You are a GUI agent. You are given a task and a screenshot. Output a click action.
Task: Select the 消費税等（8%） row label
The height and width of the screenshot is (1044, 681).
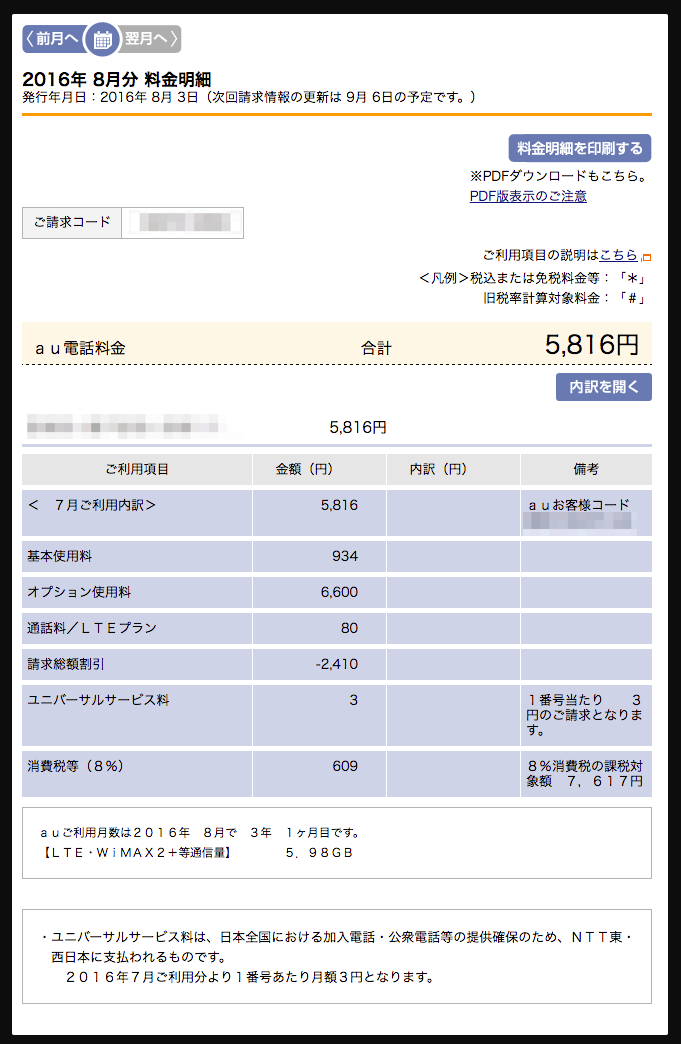(x=76, y=766)
